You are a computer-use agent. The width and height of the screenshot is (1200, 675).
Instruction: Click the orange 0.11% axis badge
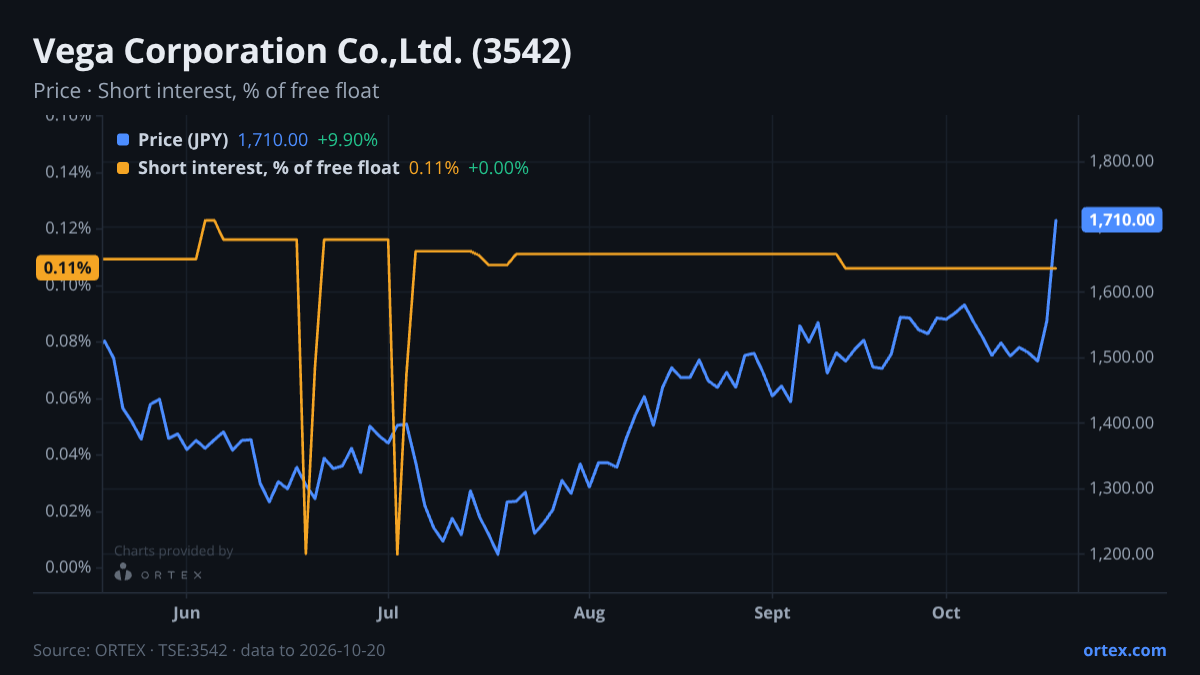(68, 268)
